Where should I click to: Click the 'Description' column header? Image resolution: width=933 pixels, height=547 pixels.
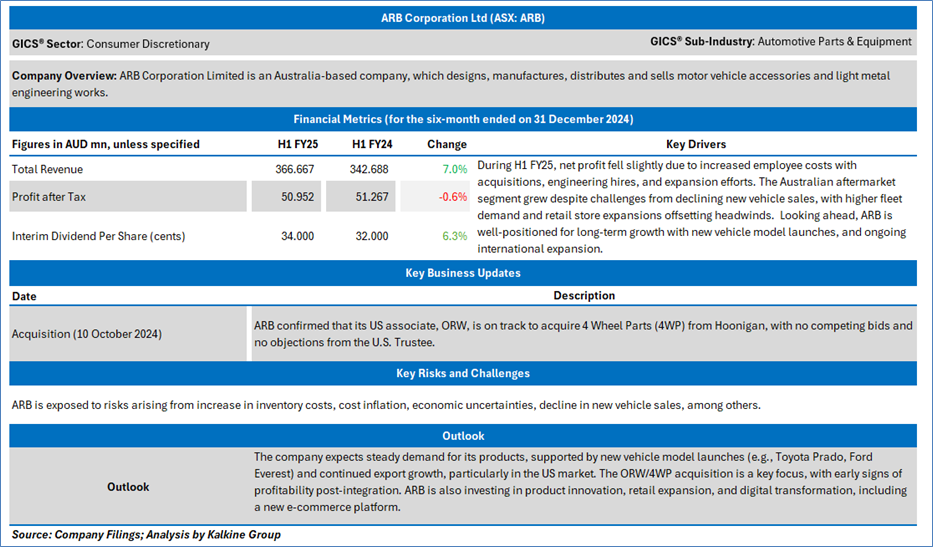point(584,296)
